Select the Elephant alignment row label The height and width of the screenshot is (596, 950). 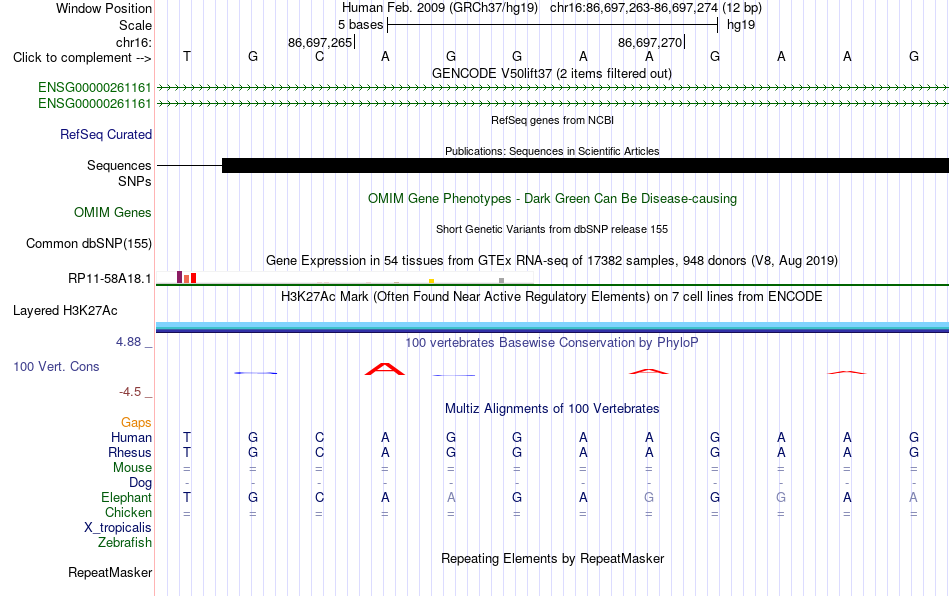tap(126, 497)
